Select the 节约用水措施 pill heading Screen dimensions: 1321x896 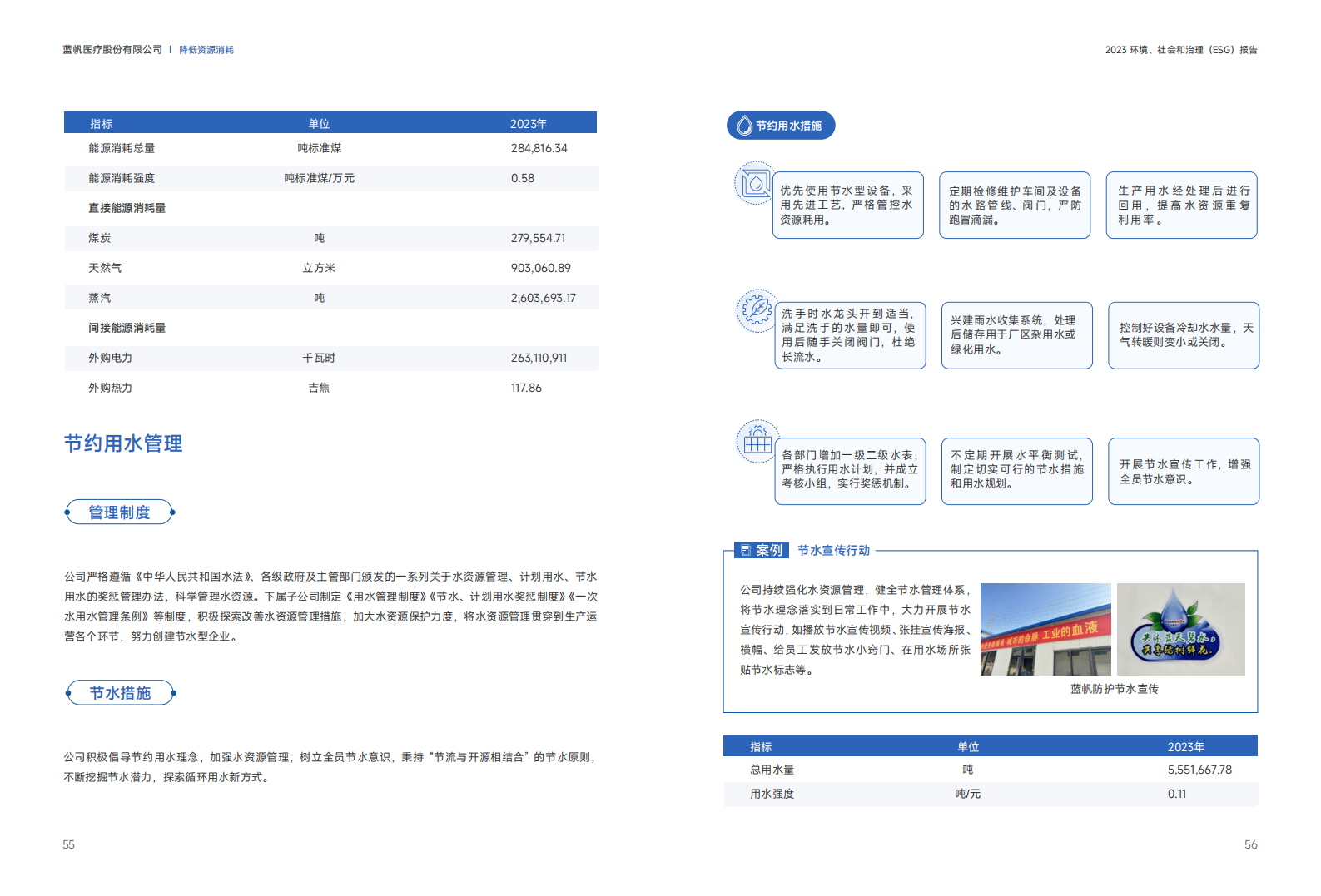[781, 126]
